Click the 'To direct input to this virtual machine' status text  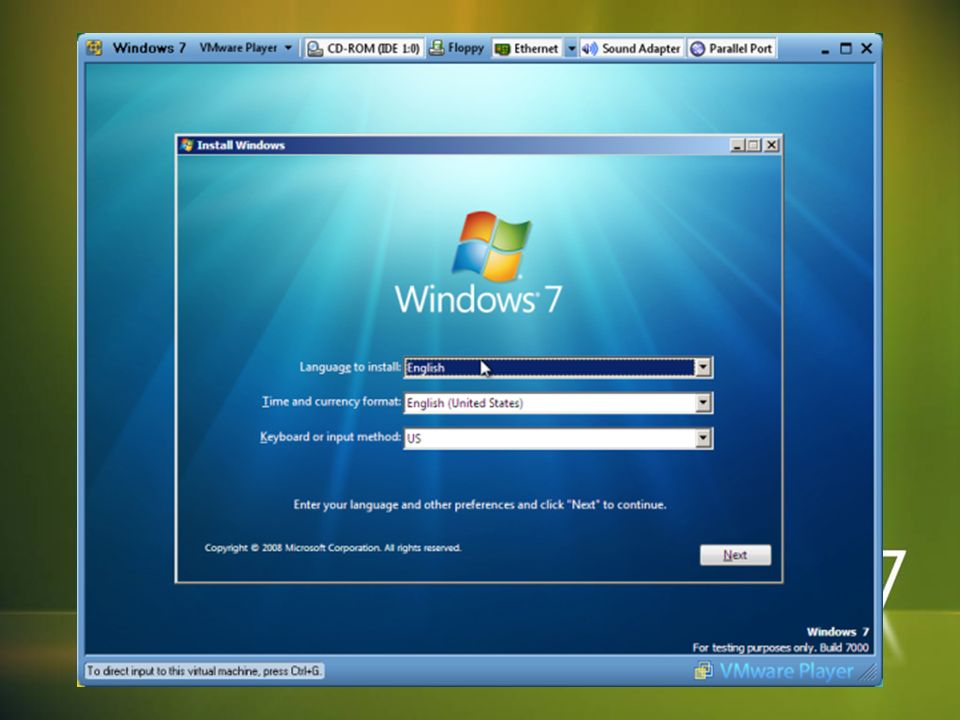pos(203,671)
